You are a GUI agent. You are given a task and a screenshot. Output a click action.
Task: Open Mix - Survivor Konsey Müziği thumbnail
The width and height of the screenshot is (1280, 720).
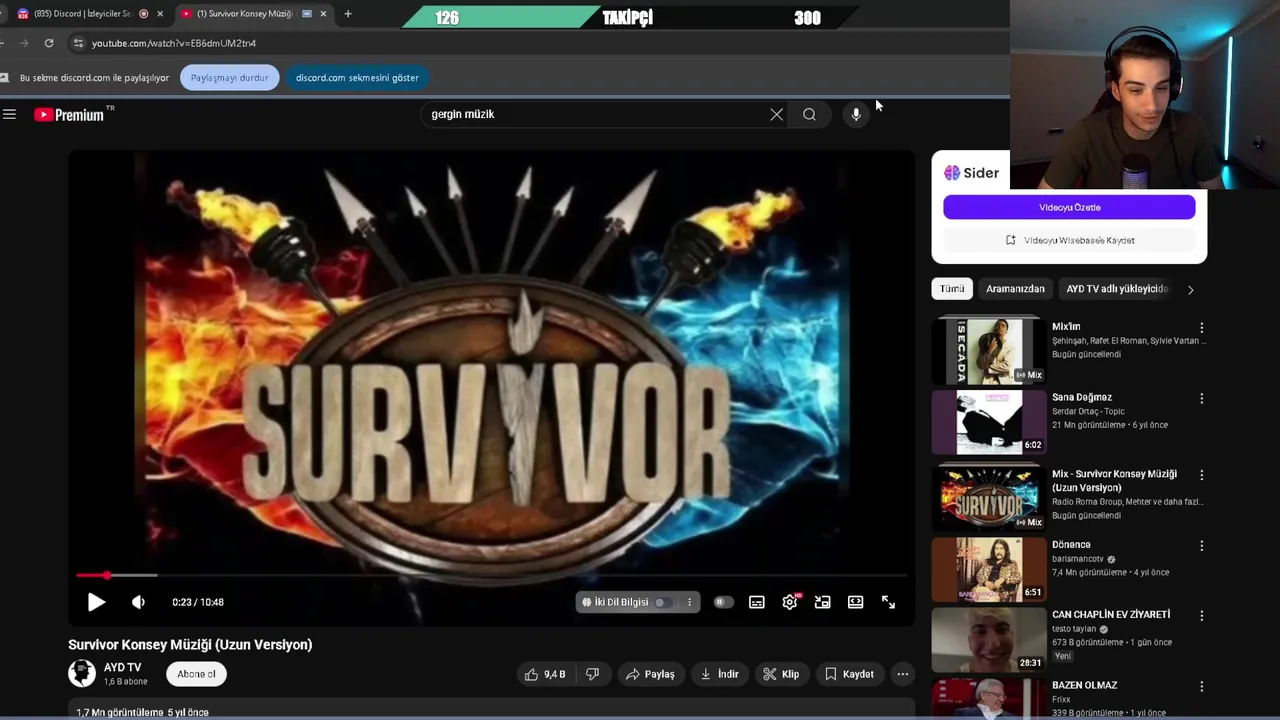pyautogui.click(x=989, y=497)
